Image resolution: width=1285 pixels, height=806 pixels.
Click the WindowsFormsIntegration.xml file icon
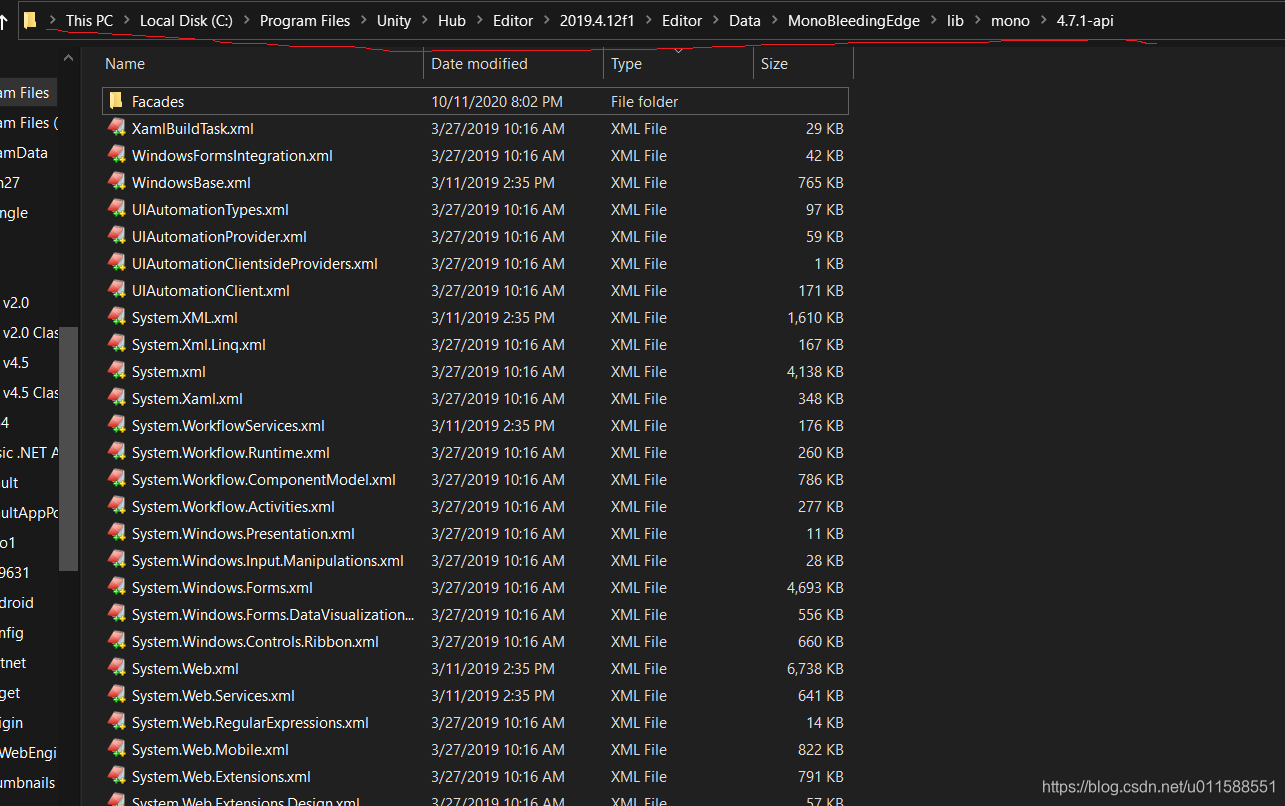(116, 155)
